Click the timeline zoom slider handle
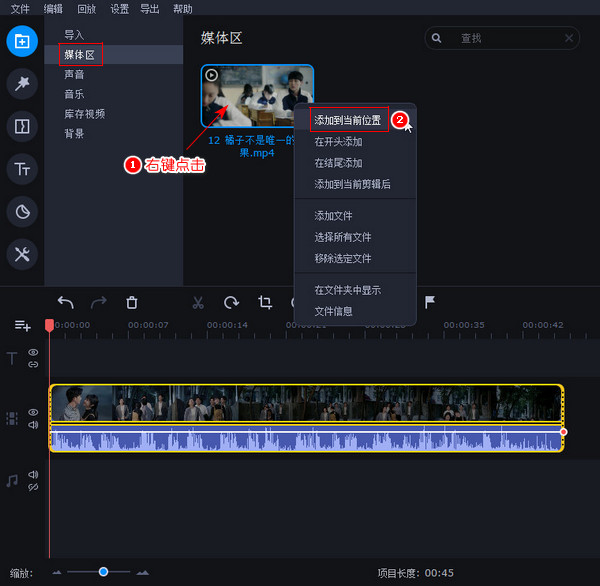This screenshot has height=586, width=600. 103,572
